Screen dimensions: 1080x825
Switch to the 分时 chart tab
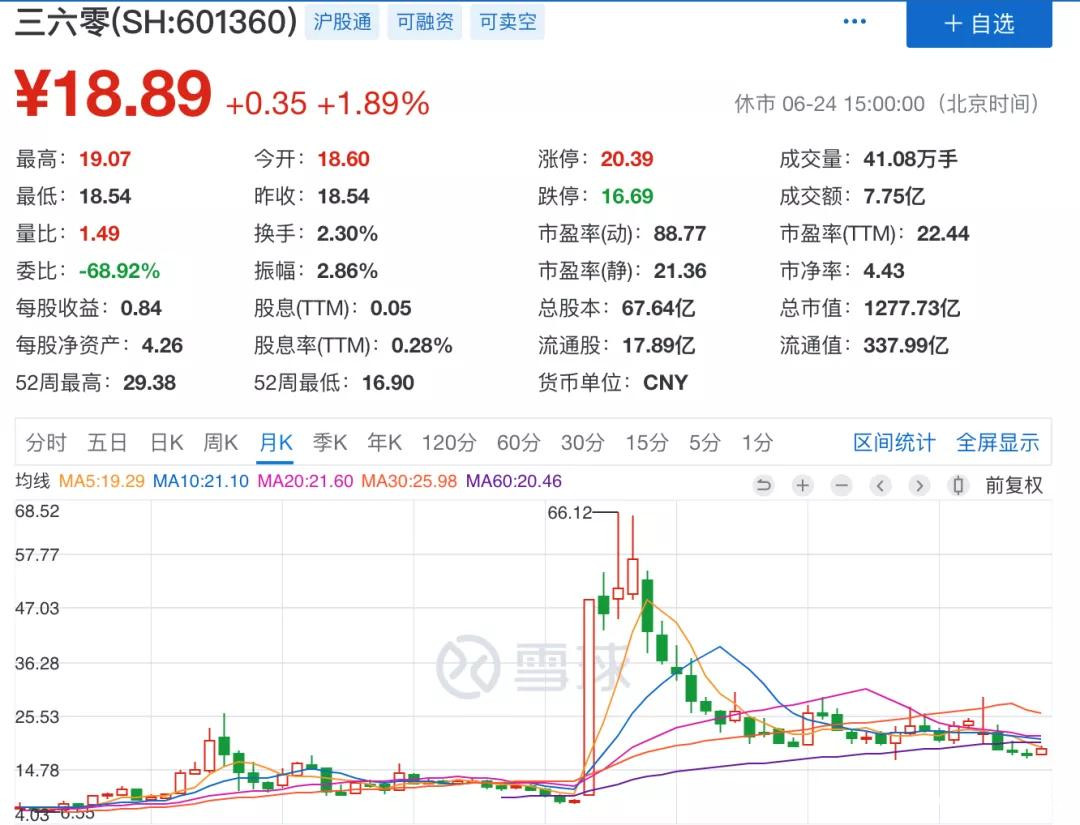[x=46, y=442]
